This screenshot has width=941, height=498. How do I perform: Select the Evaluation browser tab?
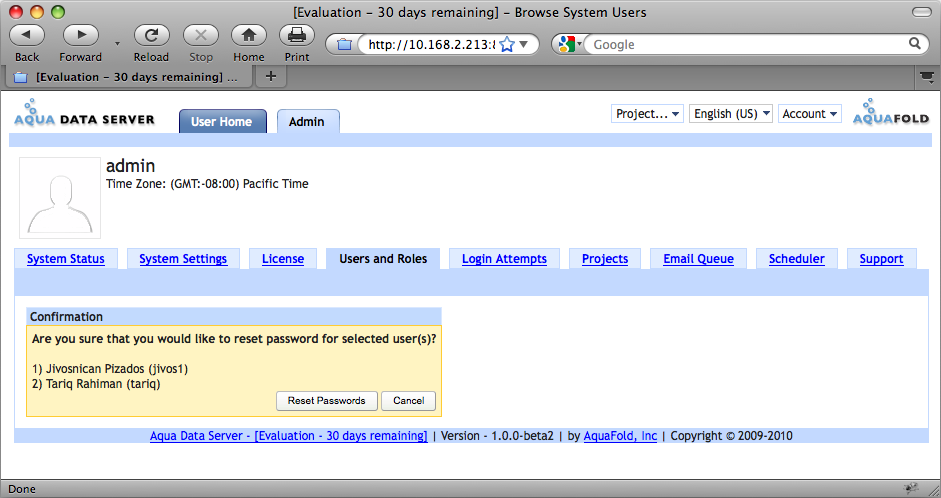[x=128, y=77]
